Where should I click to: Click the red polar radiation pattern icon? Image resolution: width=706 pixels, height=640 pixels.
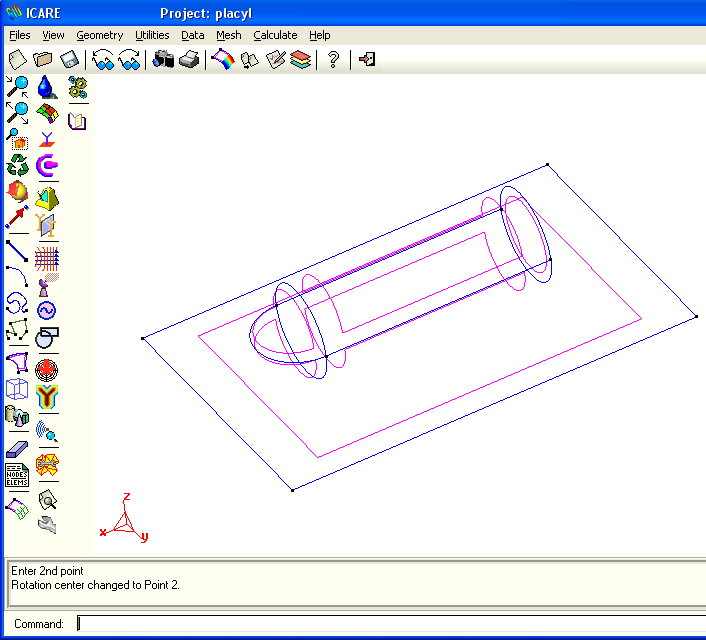point(47,370)
